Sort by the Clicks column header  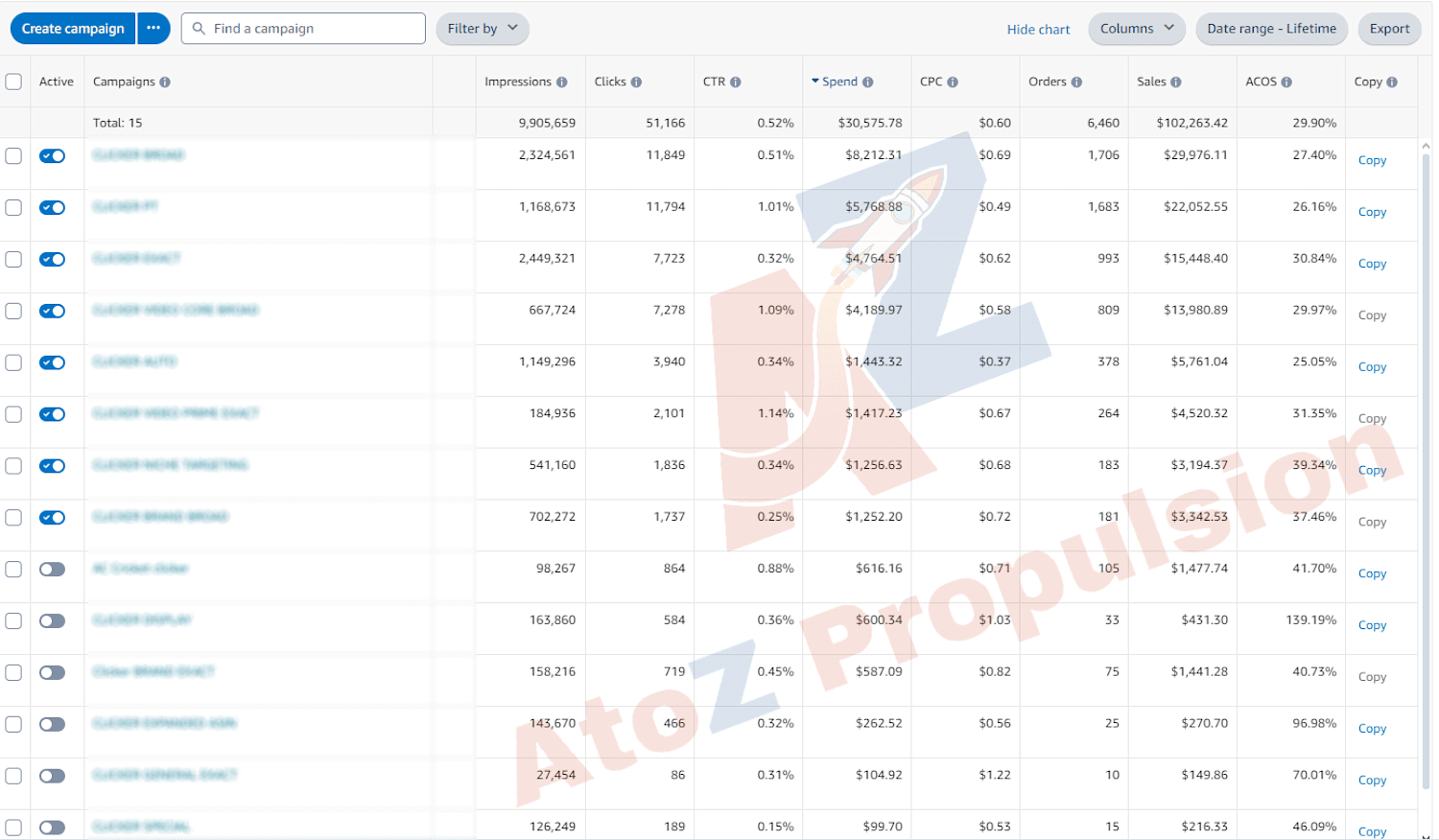[x=610, y=82]
